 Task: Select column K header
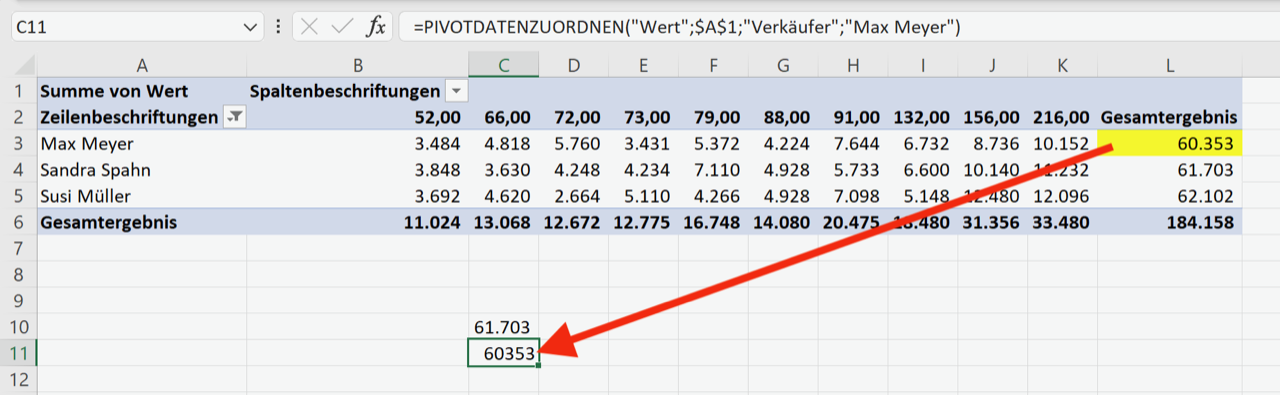click(x=1062, y=65)
